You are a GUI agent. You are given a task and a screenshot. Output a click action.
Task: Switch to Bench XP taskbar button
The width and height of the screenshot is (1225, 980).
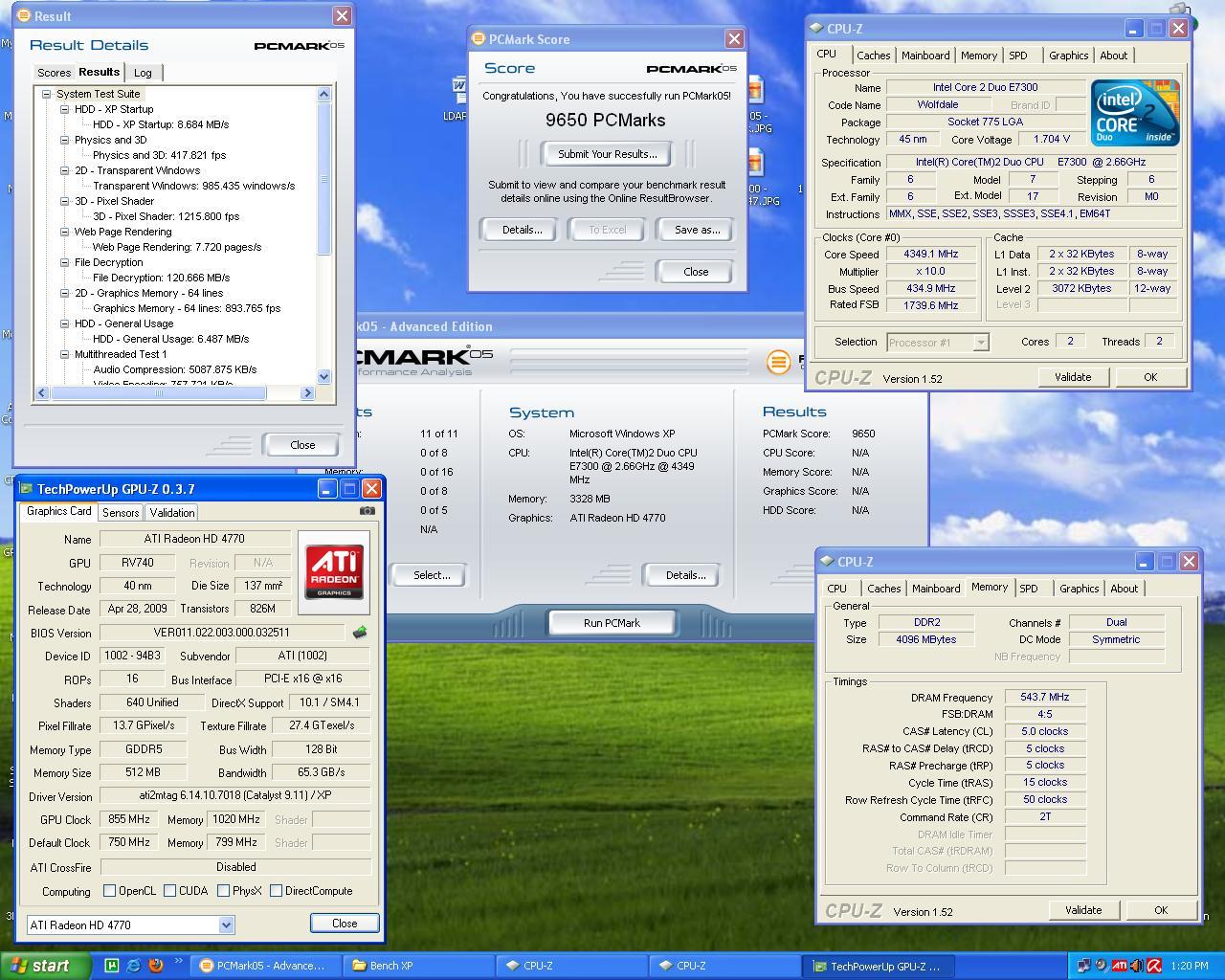click(x=418, y=966)
